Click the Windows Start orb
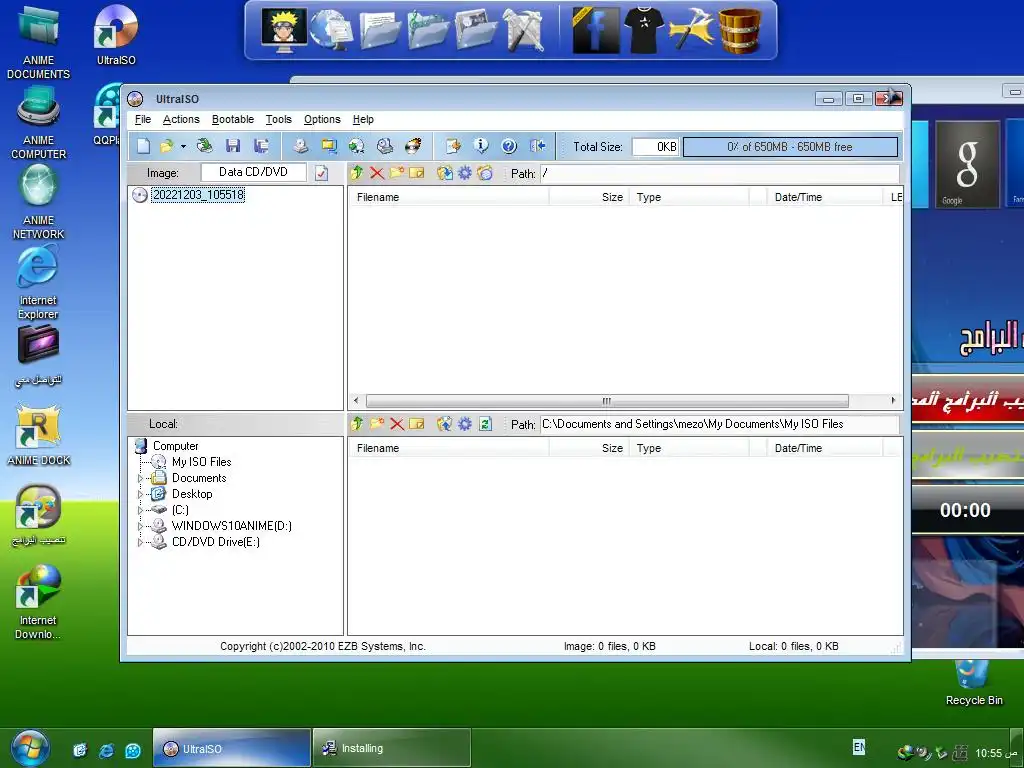Screen dimensions: 1024x768 [29, 748]
